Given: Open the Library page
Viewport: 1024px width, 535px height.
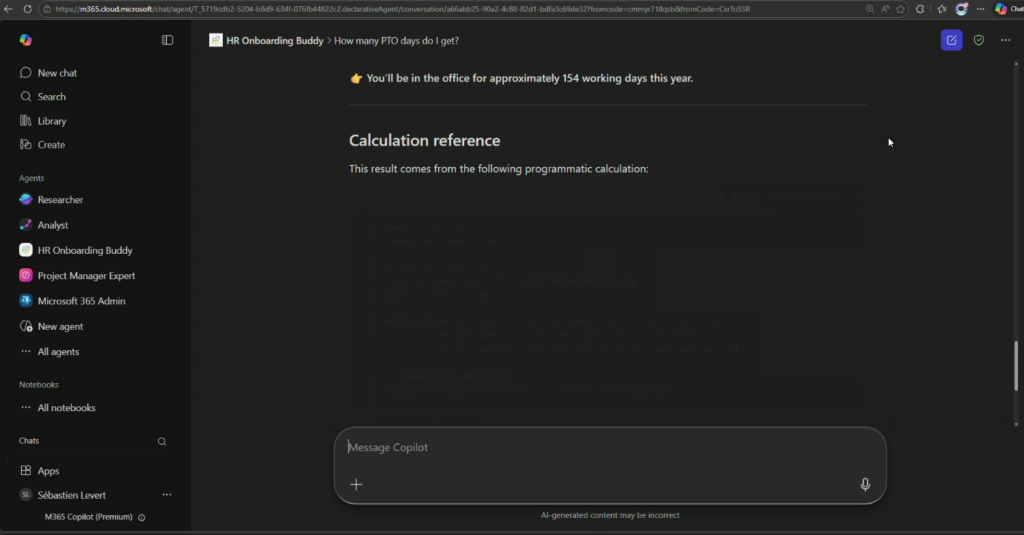Looking at the screenshot, I should (x=52, y=121).
